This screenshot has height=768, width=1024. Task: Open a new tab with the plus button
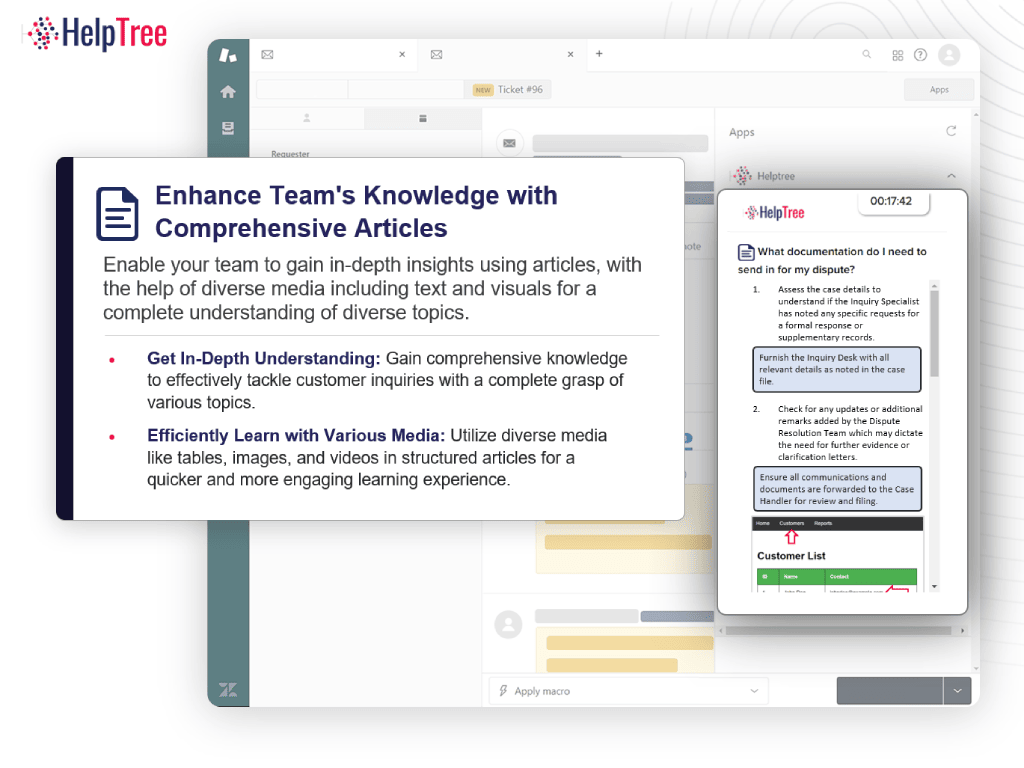(x=598, y=55)
